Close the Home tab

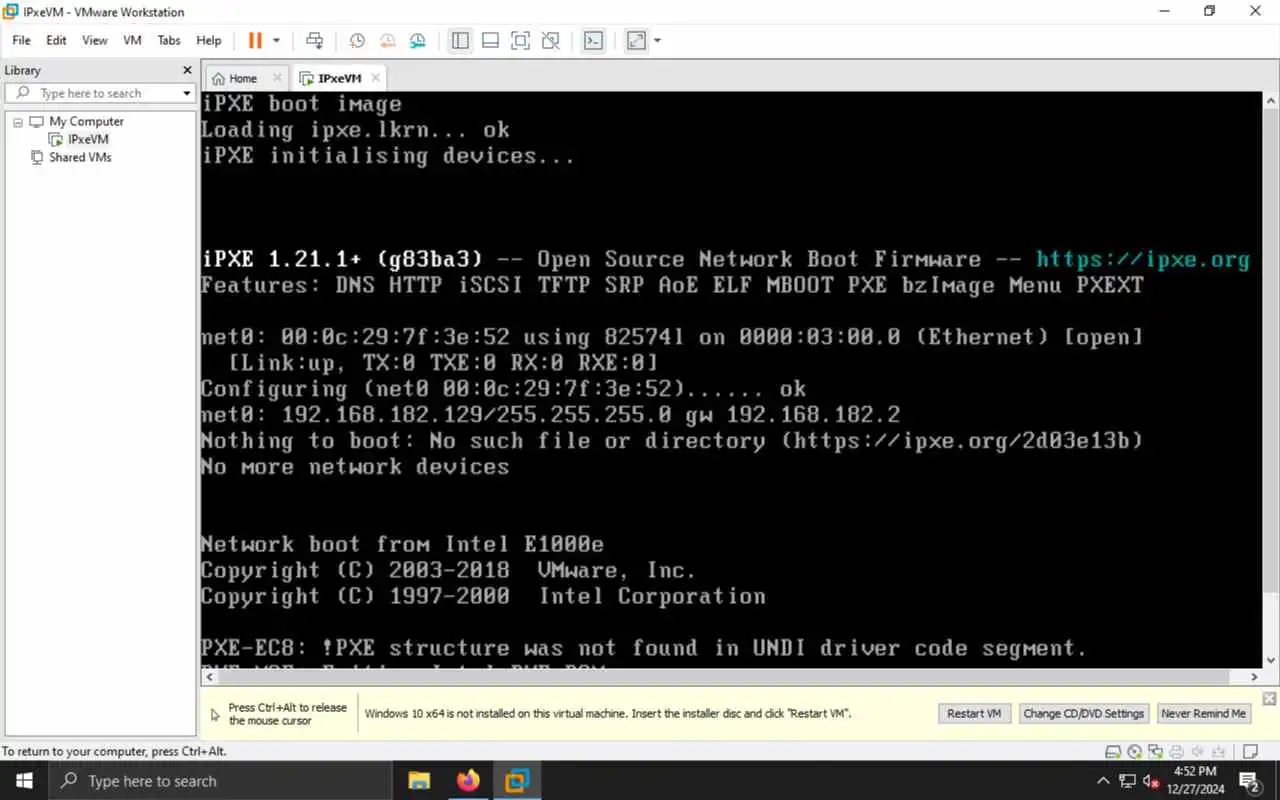(x=277, y=78)
